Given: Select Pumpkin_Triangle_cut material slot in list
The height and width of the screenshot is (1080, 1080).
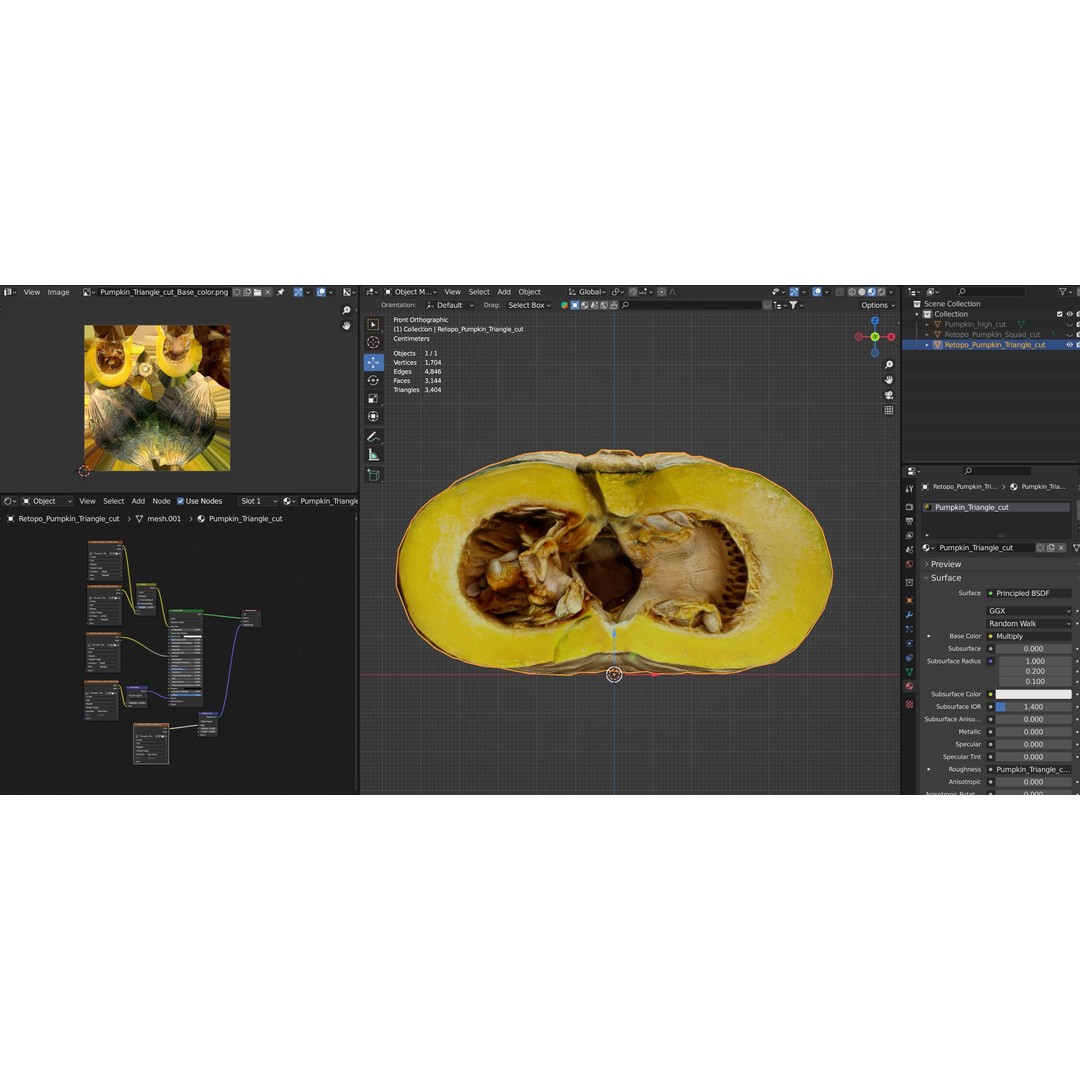Looking at the screenshot, I should click(x=996, y=507).
